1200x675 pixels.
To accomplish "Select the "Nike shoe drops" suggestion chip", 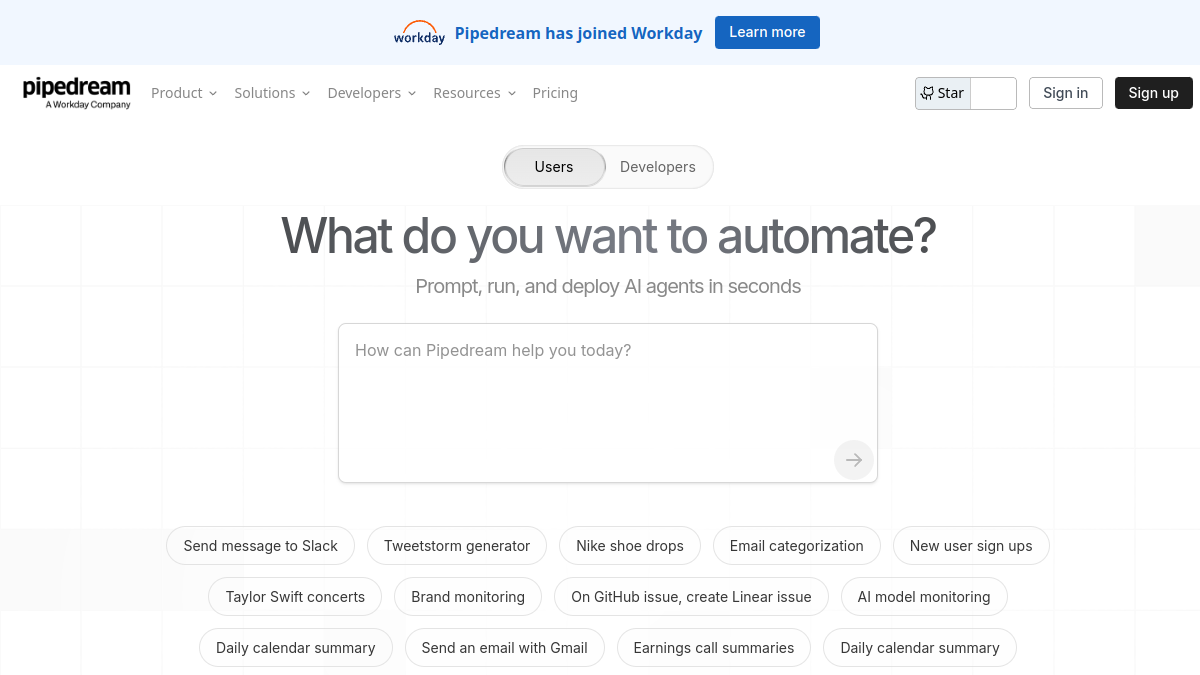I will point(630,546).
